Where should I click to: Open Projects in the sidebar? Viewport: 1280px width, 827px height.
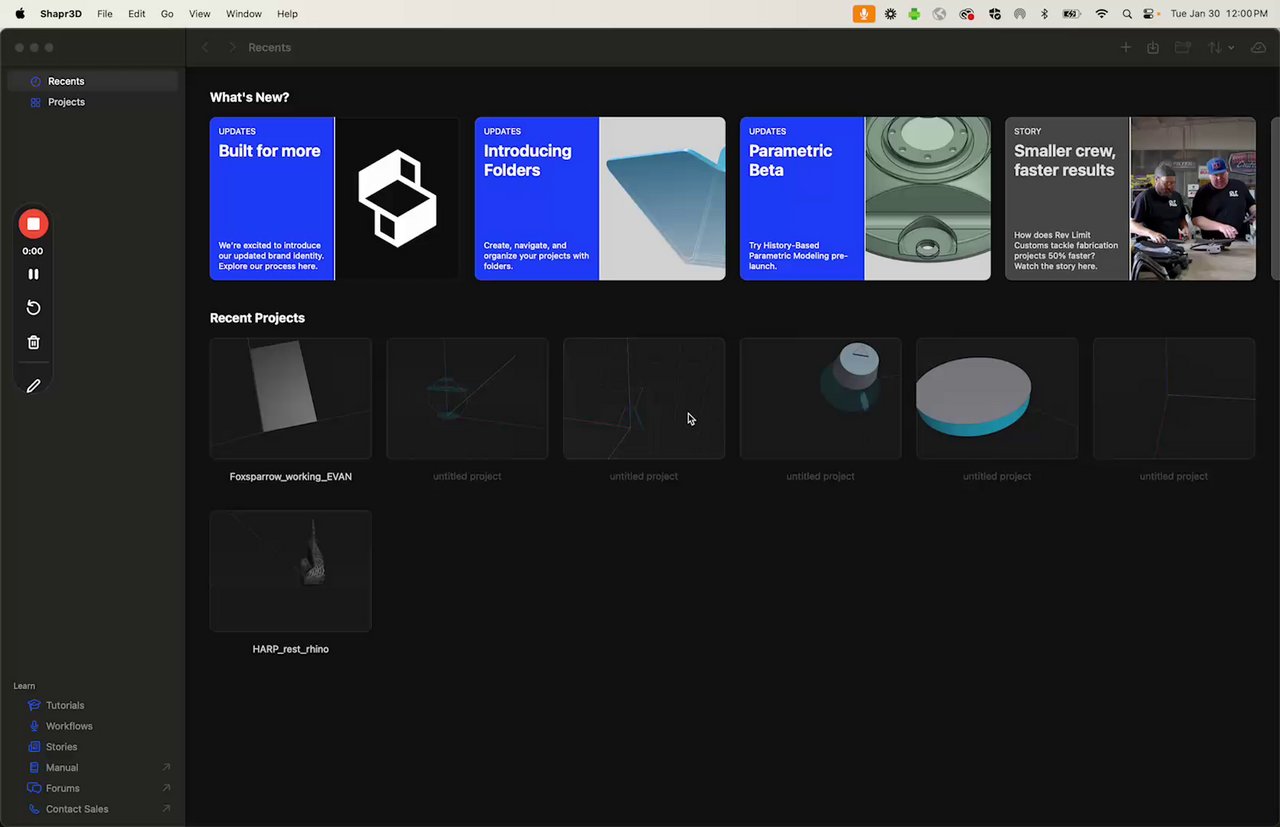93,102
